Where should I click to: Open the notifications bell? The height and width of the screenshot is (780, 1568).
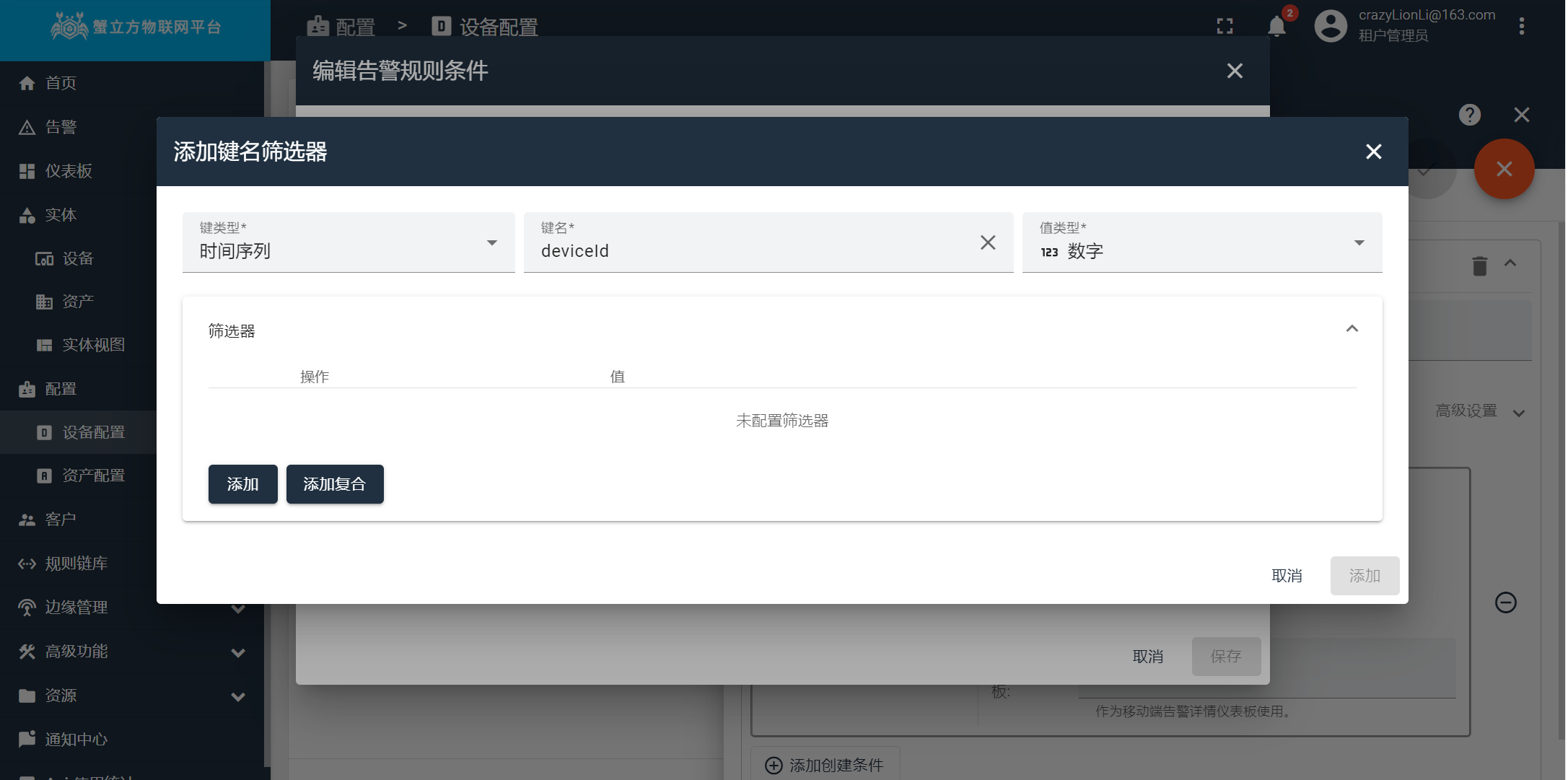click(1277, 27)
